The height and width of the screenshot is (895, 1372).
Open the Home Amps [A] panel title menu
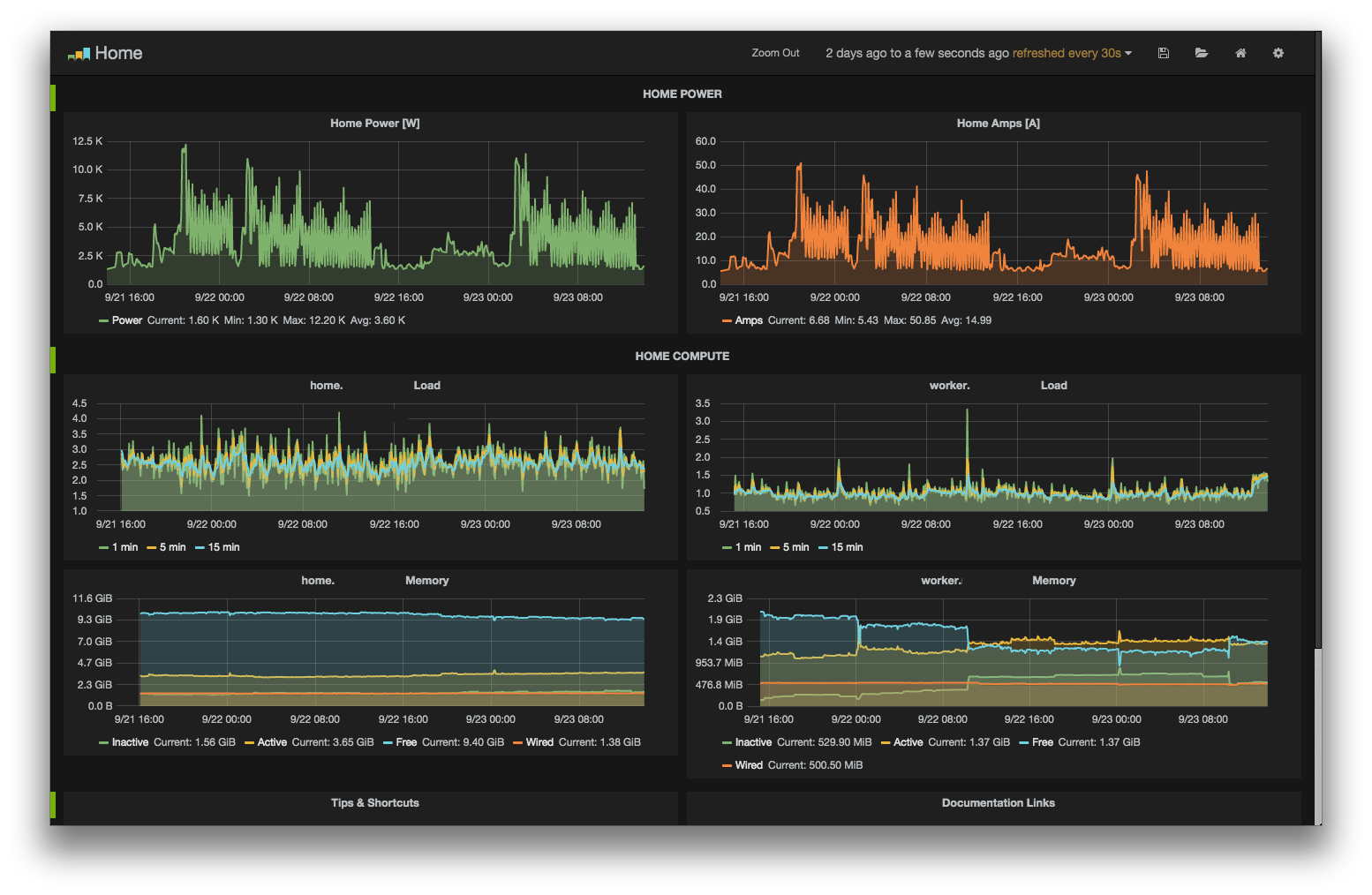point(998,124)
